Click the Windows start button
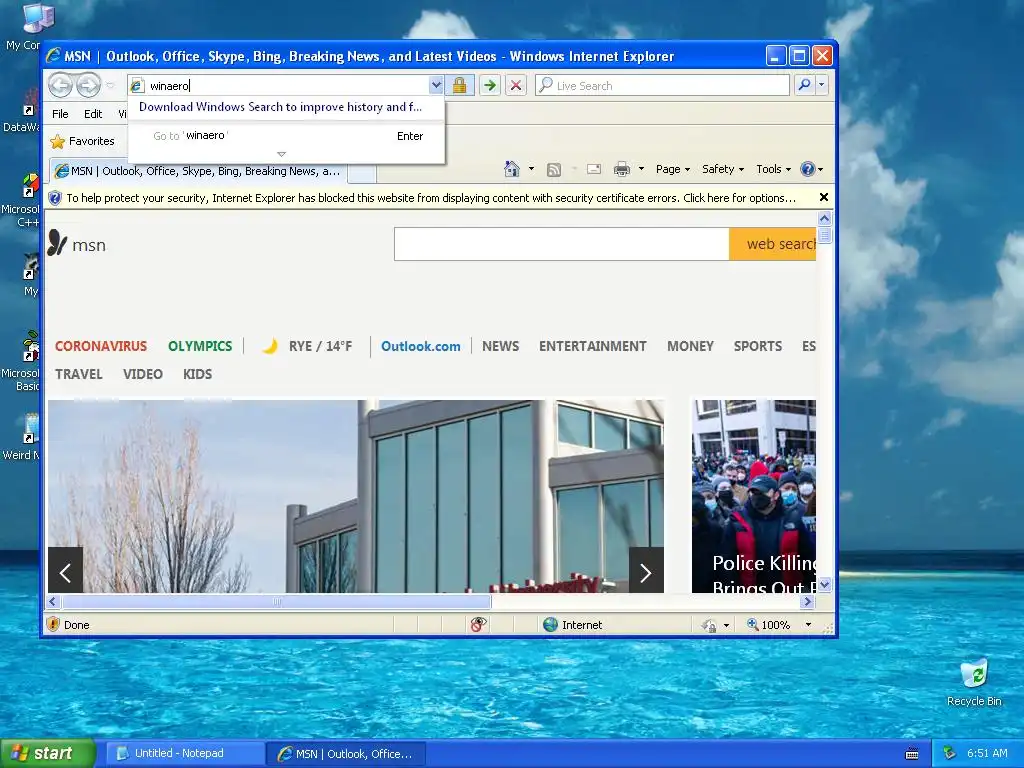1024x768 pixels. pyautogui.click(x=47, y=754)
